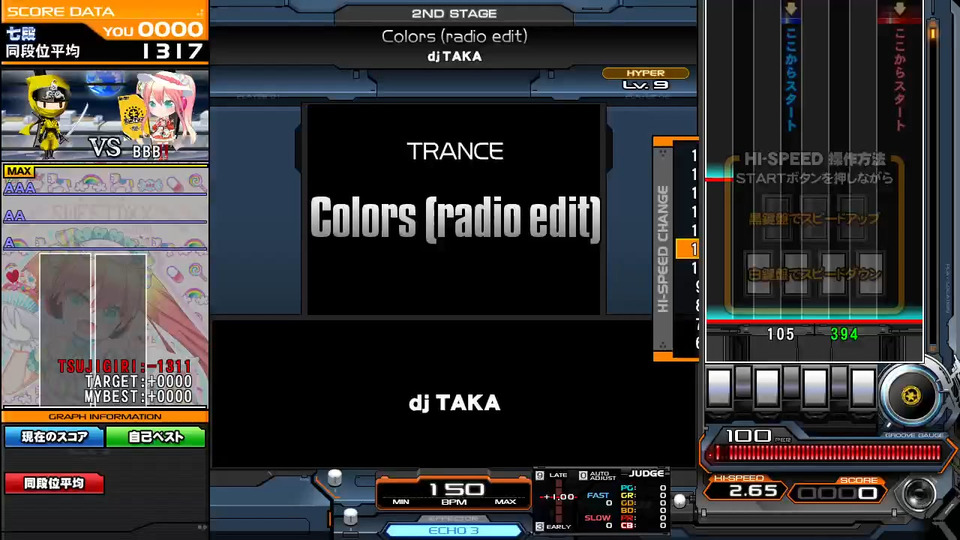
Task: Click the second black key button
Action: point(791,383)
